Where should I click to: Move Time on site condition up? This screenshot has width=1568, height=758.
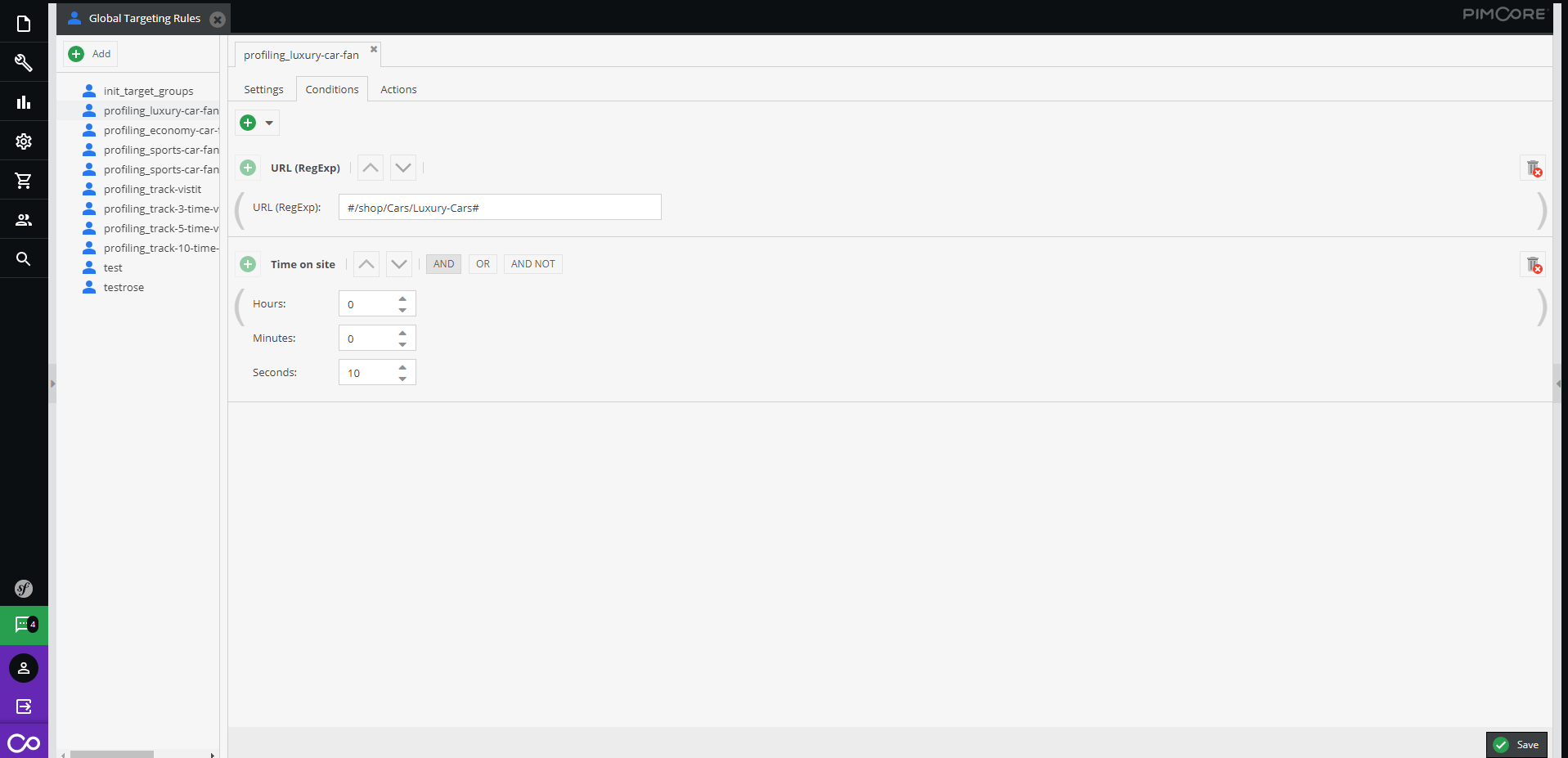click(366, 264)
